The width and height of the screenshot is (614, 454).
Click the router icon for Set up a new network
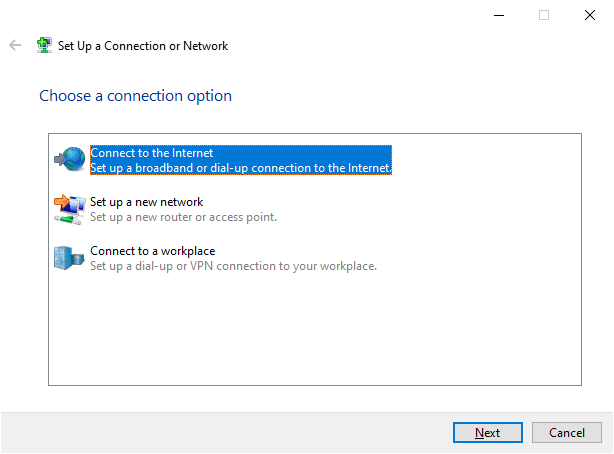(70, 208)
